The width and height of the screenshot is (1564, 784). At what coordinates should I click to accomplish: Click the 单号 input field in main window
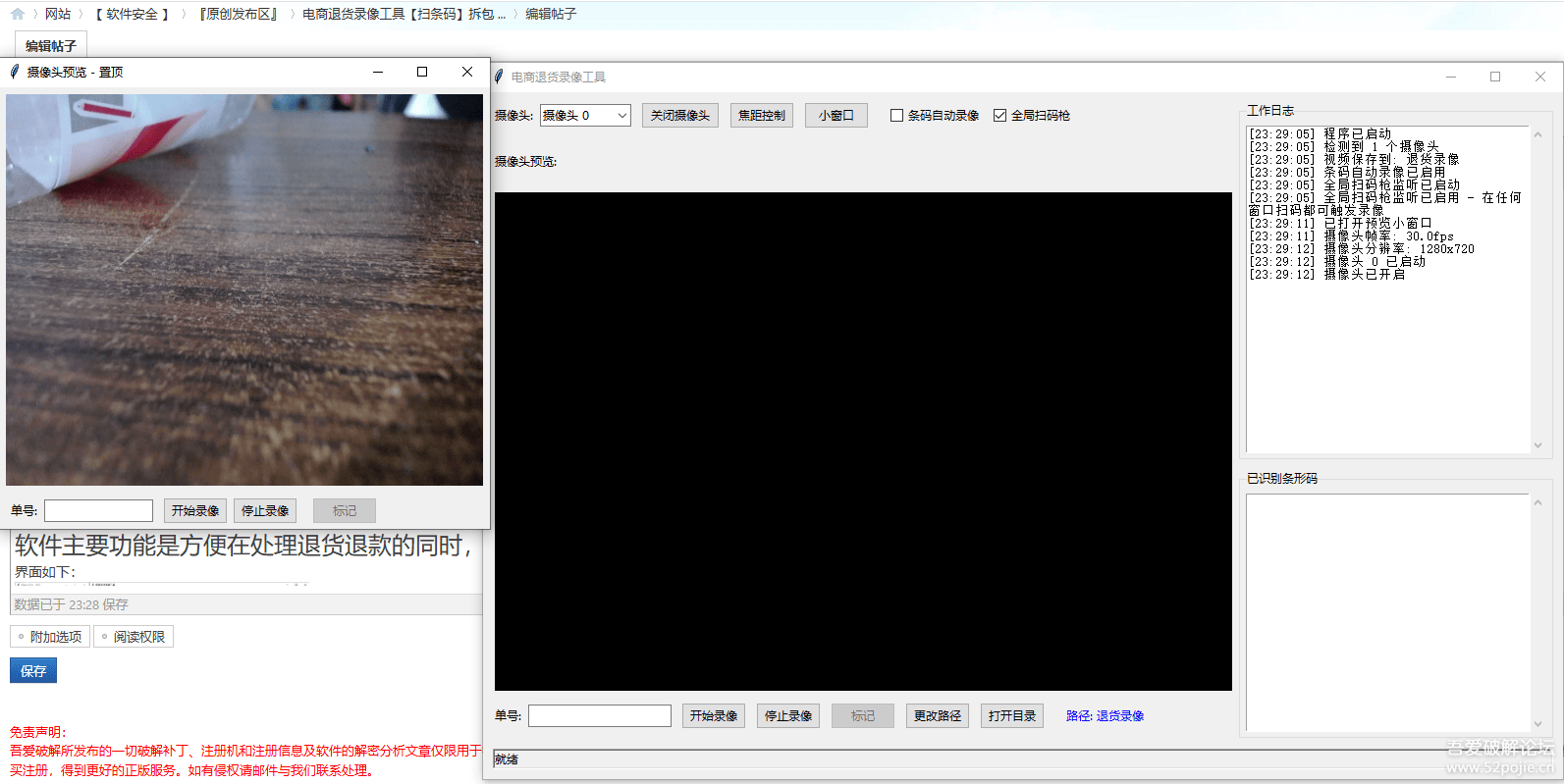coord(599,716)
